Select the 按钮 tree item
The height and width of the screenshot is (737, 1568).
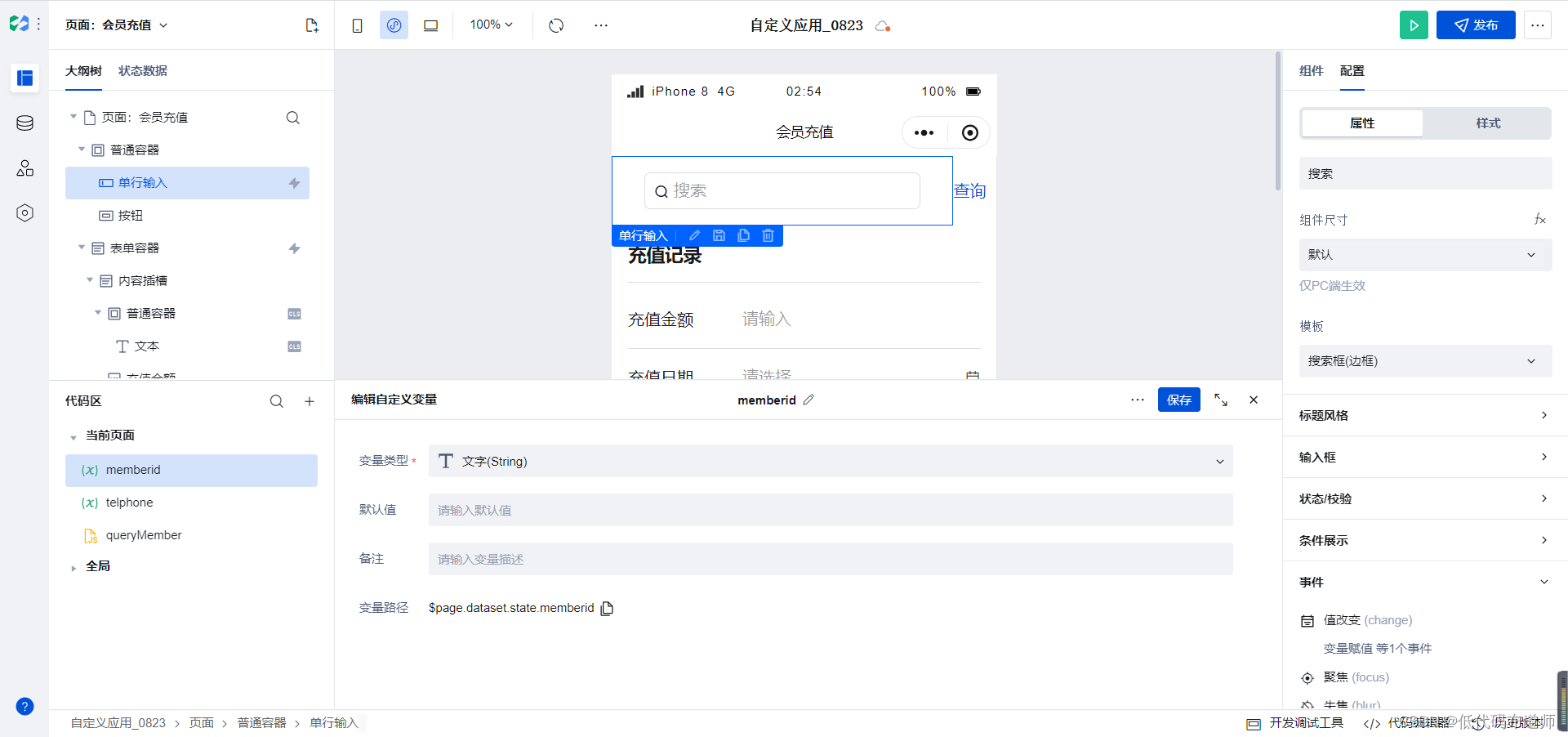coord(187,216)
